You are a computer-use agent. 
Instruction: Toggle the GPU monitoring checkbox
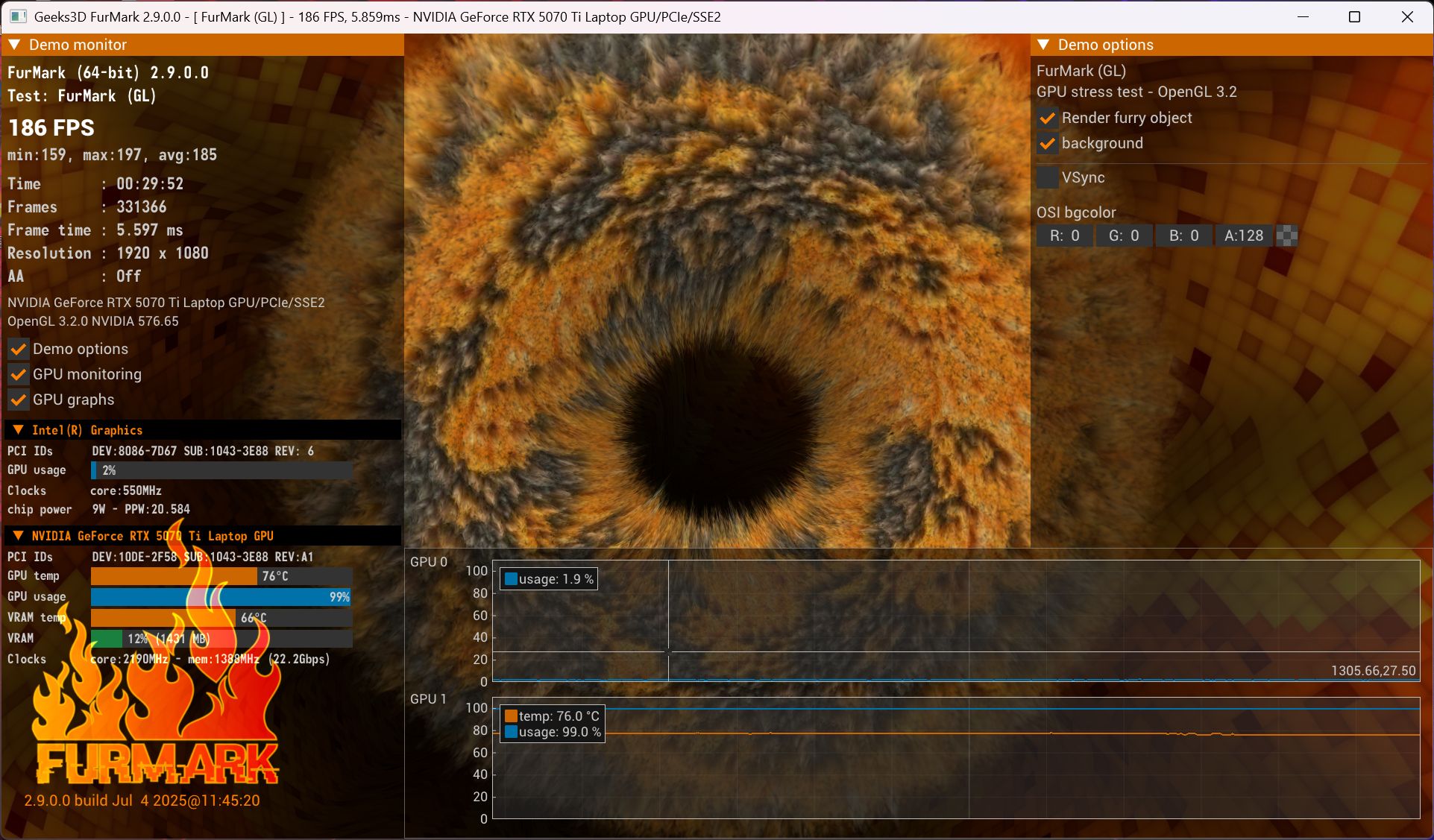(x=19, y=375)
